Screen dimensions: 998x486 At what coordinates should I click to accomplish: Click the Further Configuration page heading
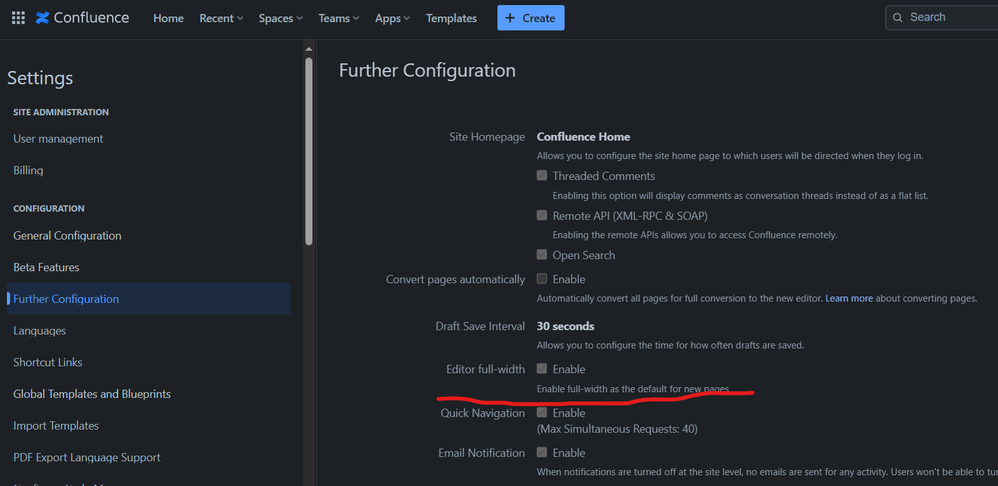click(427, 70)
